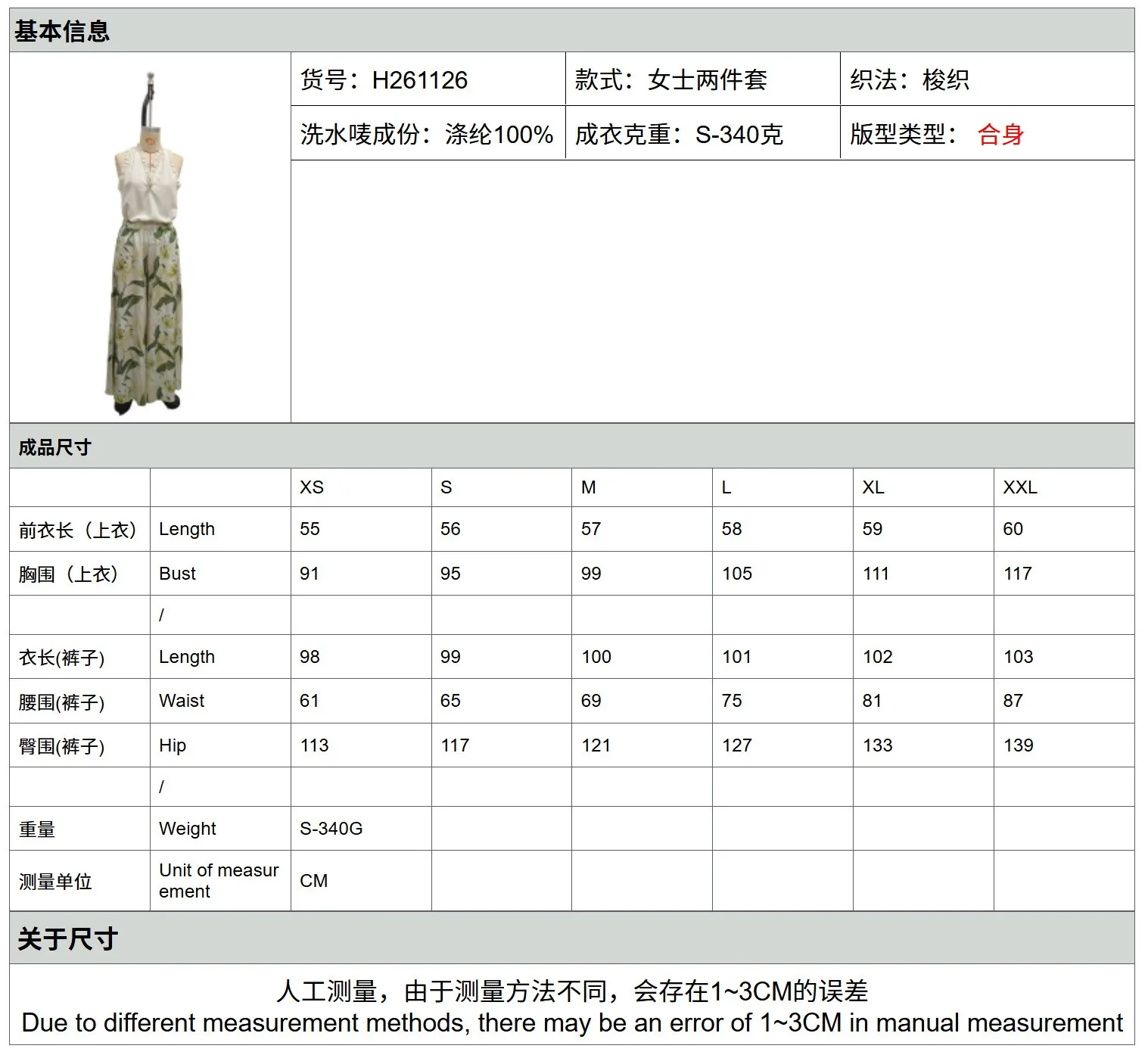The height and width of the screenshot is (1058, 1148).
Task: Select the 成品尺寸 section header
Action: coord(572,447)
